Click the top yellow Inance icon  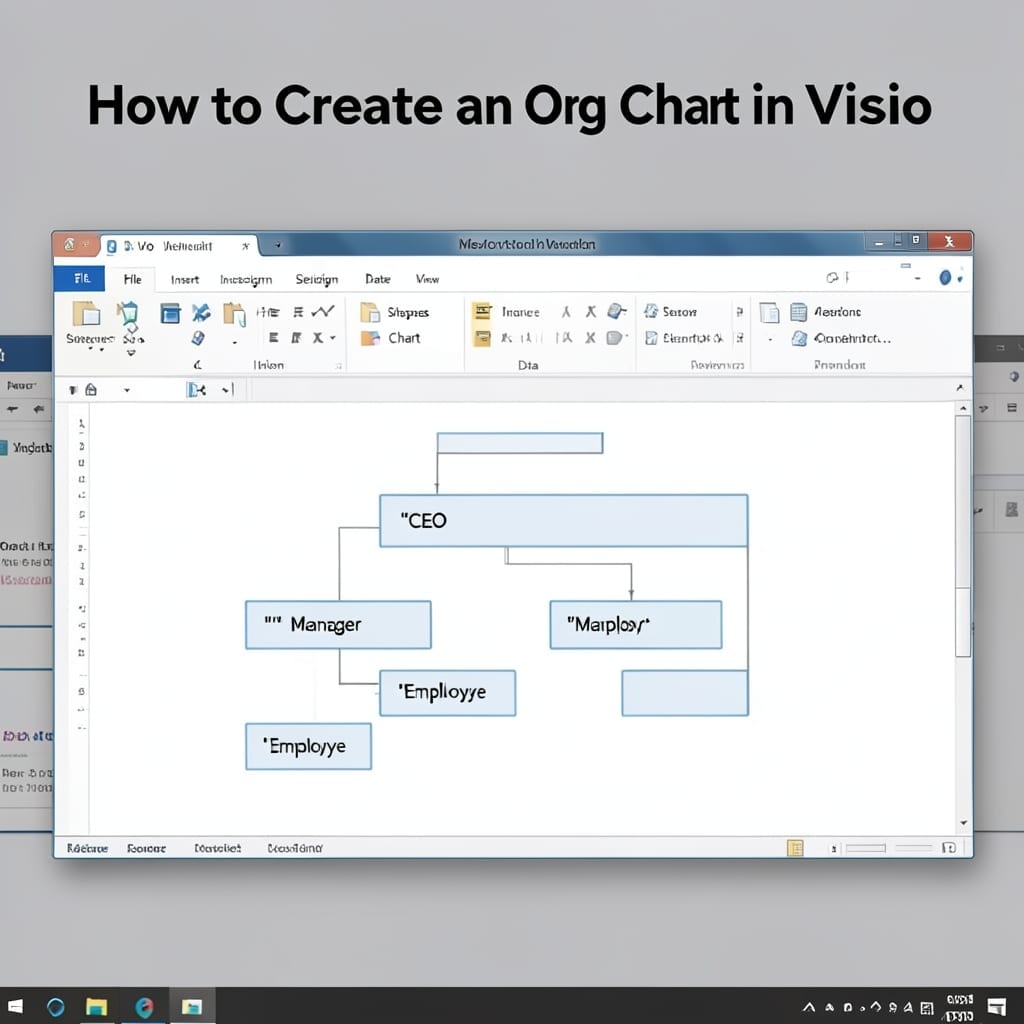click(482, 312)
